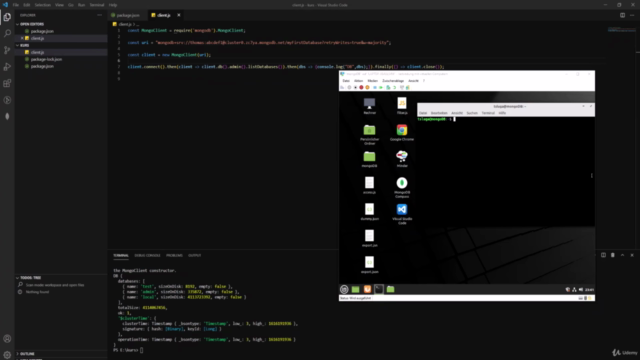640x360 pixels.
Task: Open the Manage gear in activity bar
Action: click(x=7, y=355)
